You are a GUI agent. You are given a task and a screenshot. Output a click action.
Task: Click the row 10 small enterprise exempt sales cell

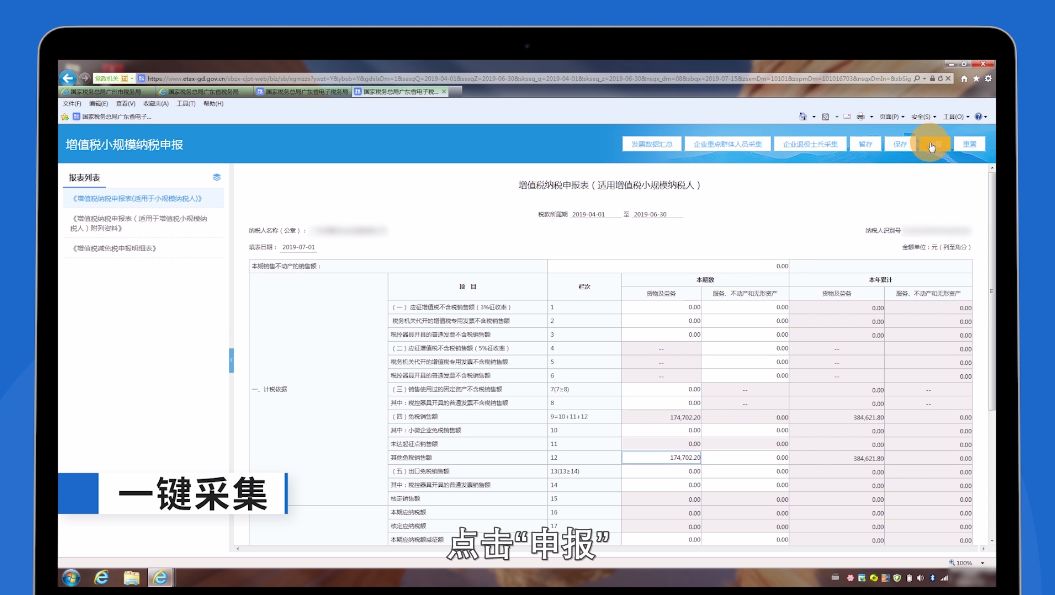click(661, 430)
